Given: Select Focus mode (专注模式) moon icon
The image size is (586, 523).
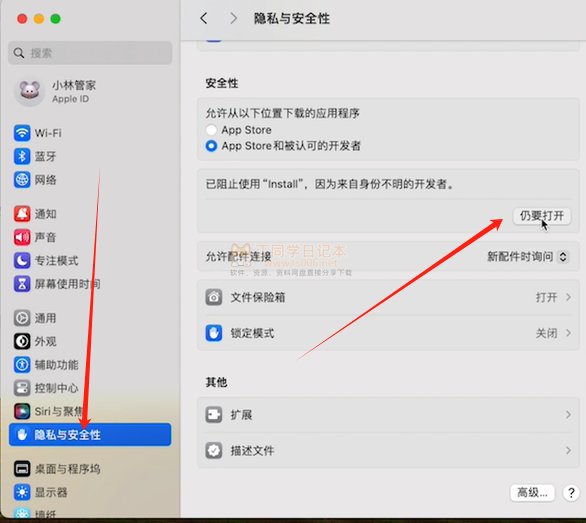Looking at the screenshot, I should coord(22,260).
